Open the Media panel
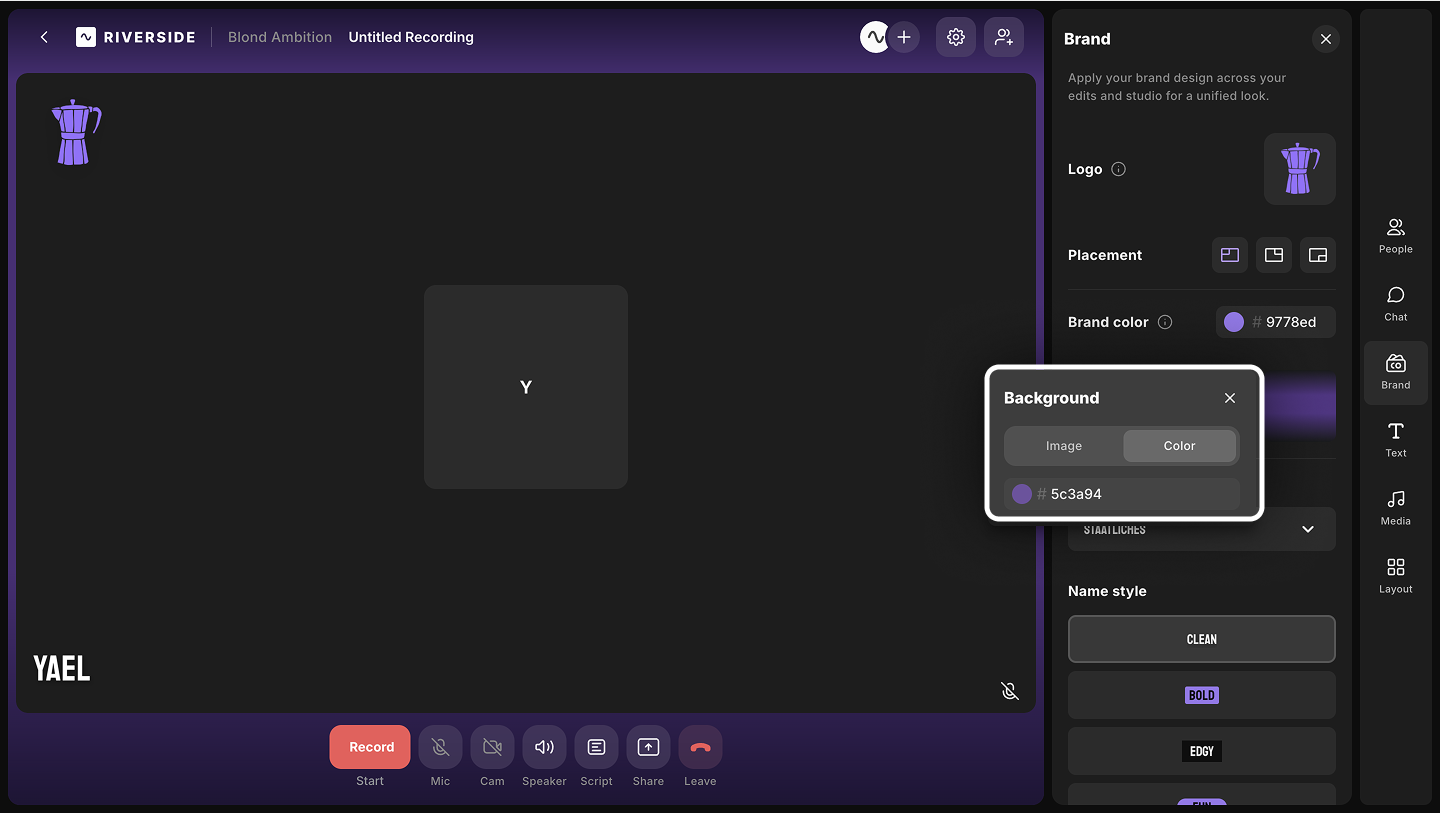This screenshot has height=813, width=1440. [x=1395, y=507]
